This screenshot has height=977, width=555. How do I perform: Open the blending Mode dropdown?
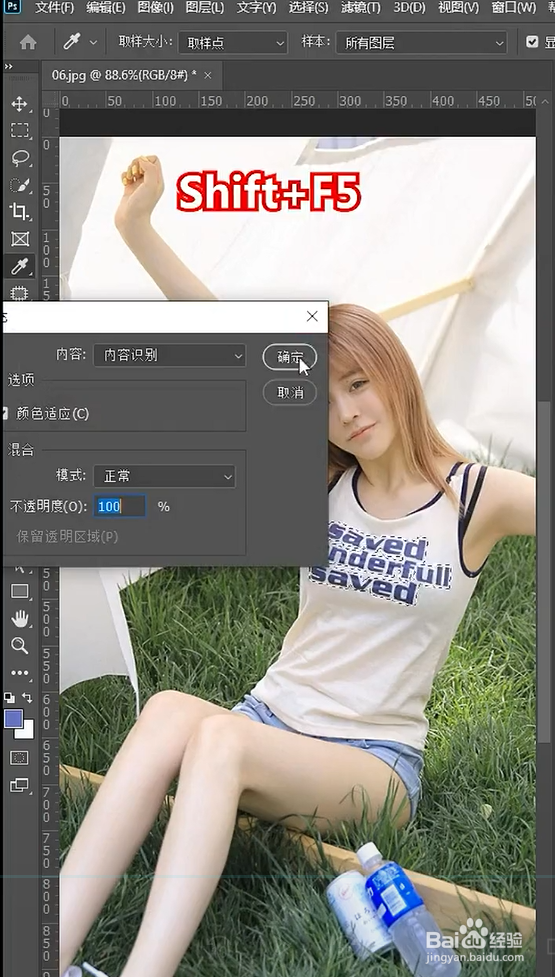point(164,476)
